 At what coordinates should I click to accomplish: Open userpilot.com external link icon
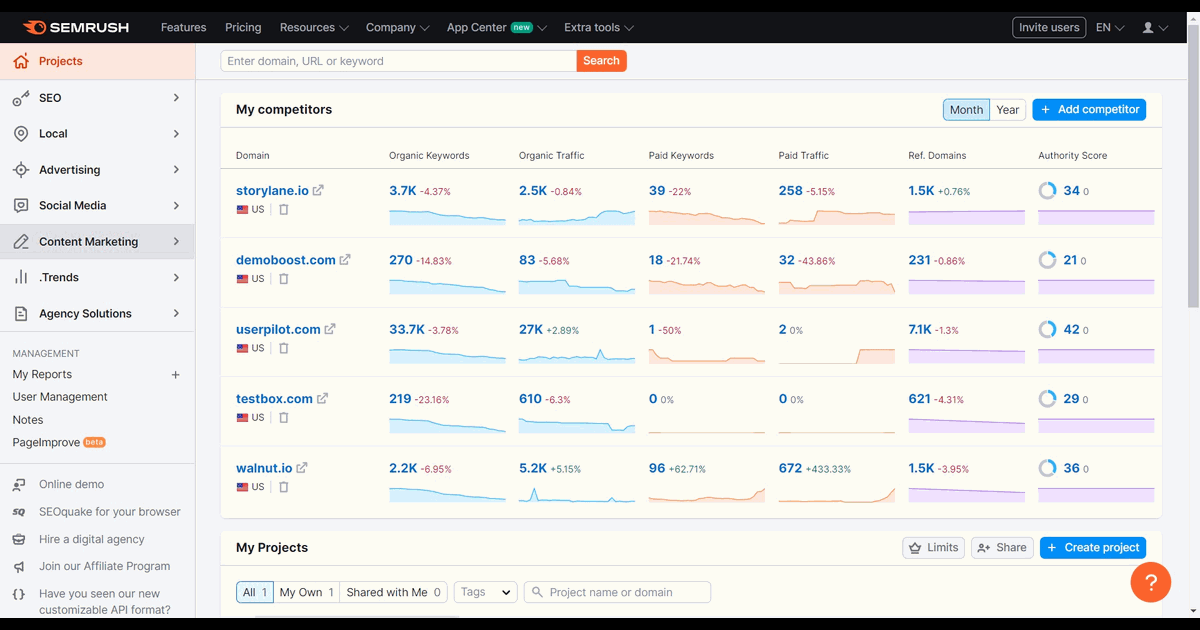click(x=330, y=329)
